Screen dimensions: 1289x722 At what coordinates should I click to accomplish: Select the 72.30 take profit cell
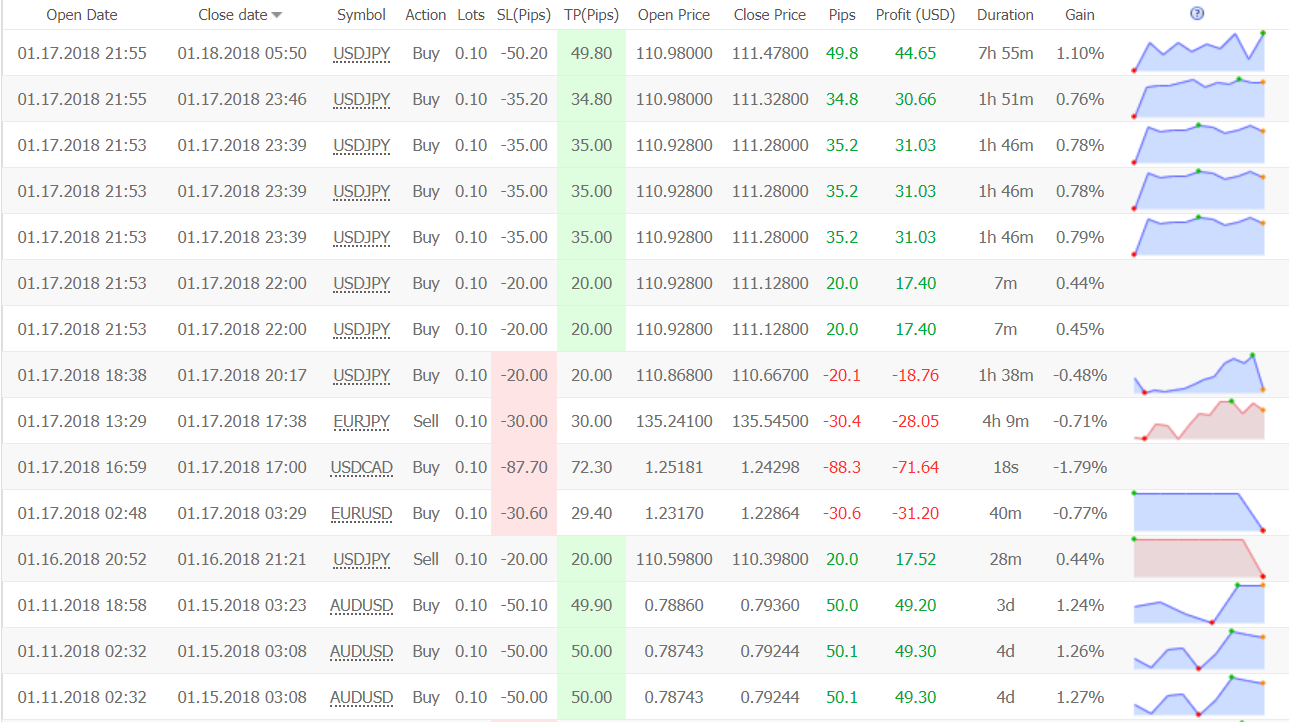(x=591, y=468)
